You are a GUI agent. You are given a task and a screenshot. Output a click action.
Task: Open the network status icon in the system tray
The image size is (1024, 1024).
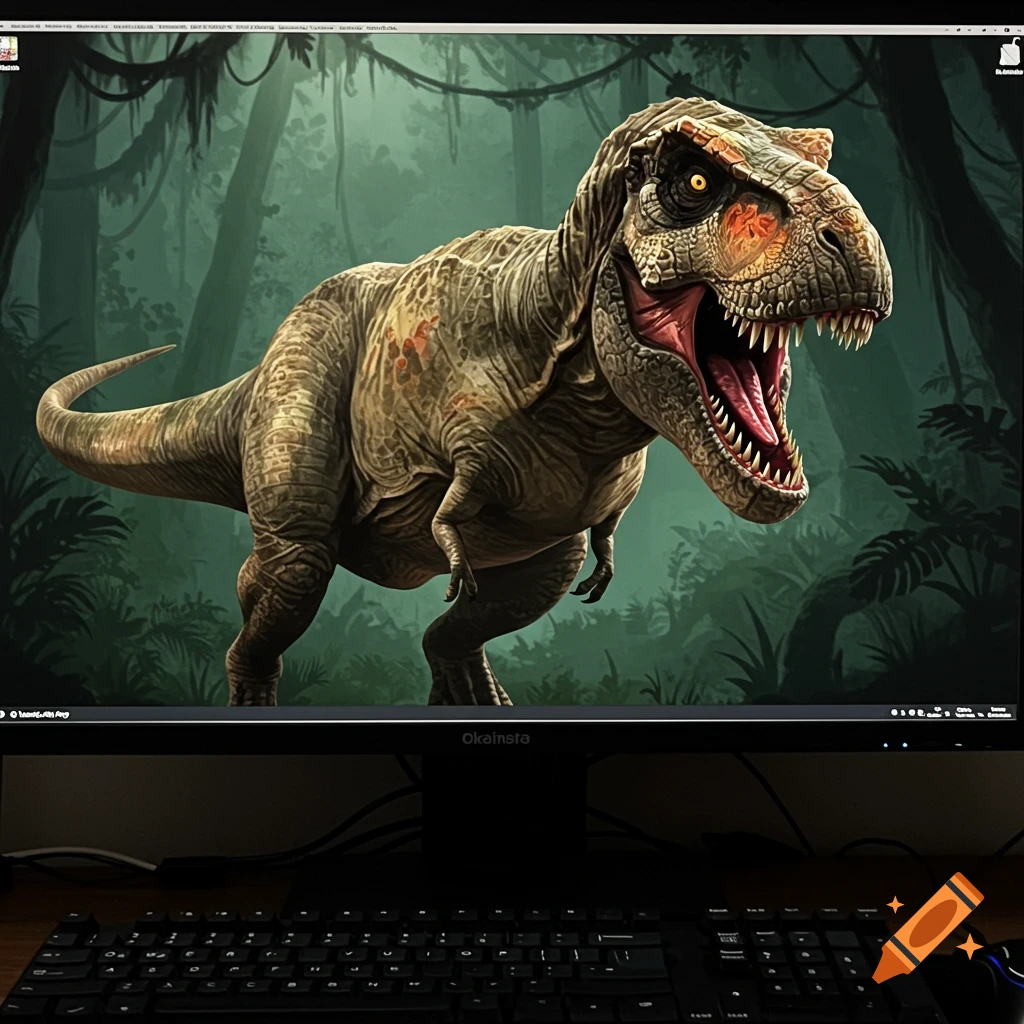tap(903, 712)
